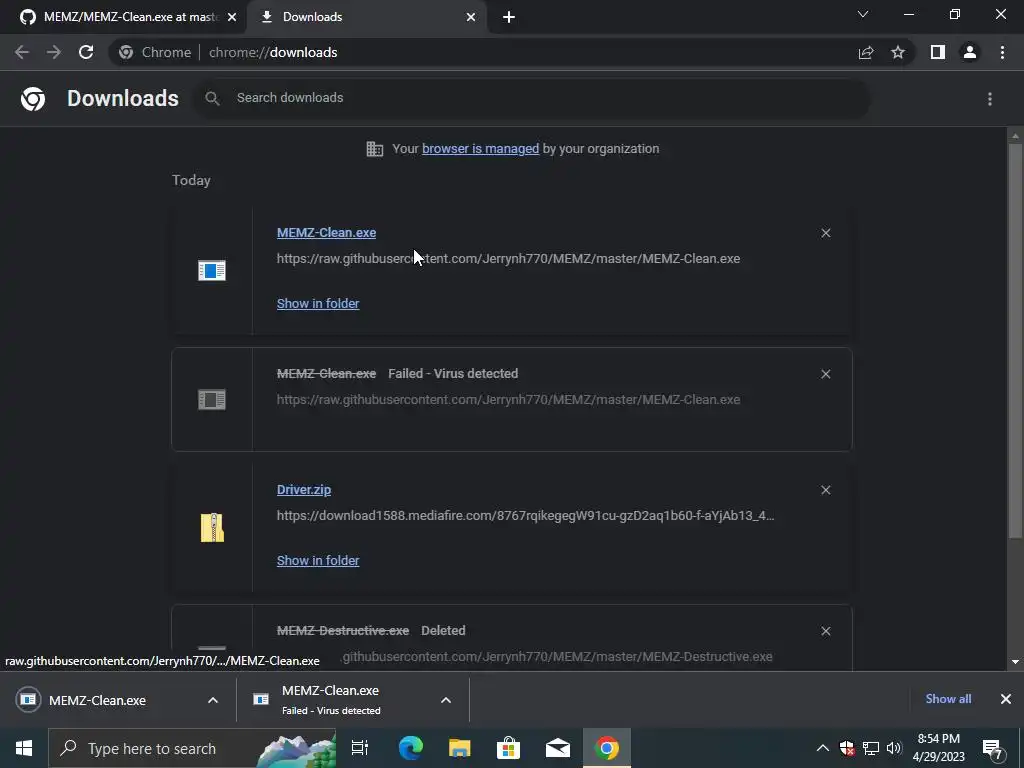The image size is (1024, 768).
Task: Open the profile avatar icon
Action: [x=970, y=52]
